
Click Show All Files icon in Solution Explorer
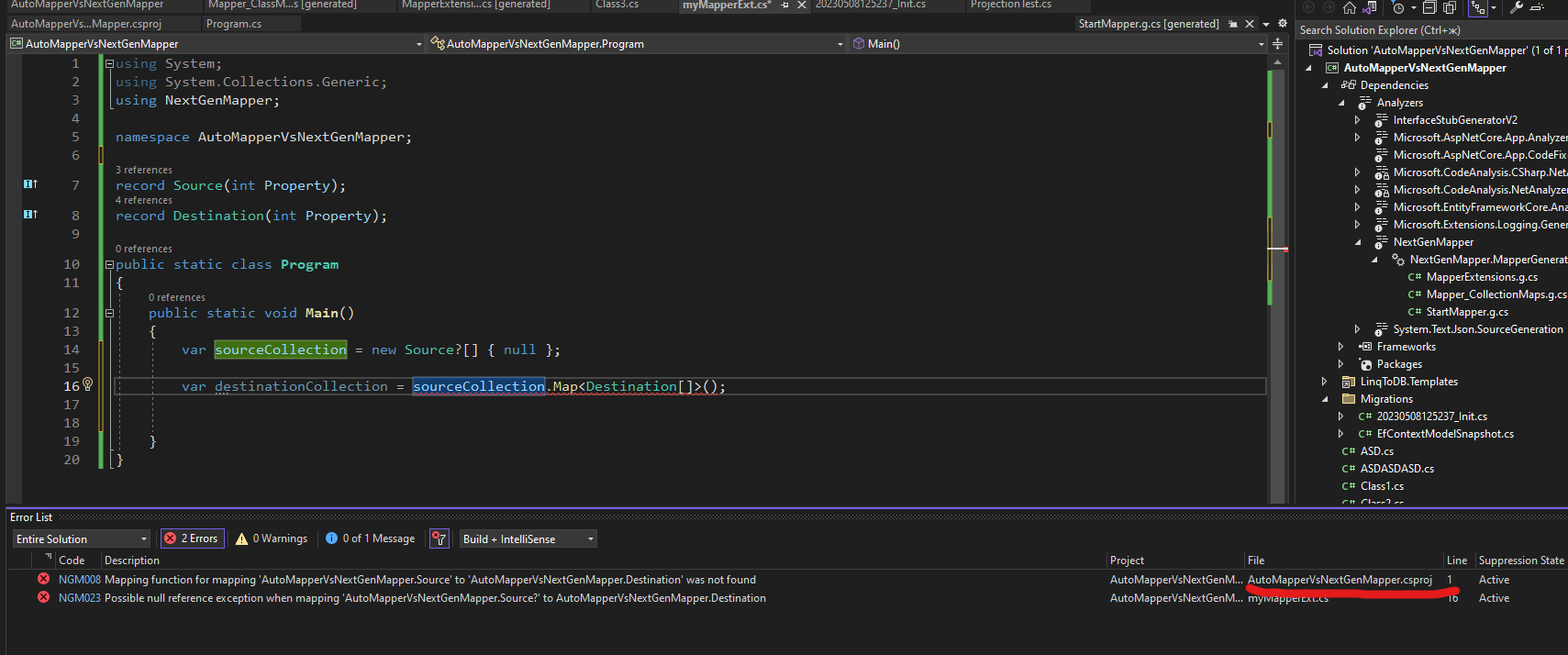pos(1450,7)
